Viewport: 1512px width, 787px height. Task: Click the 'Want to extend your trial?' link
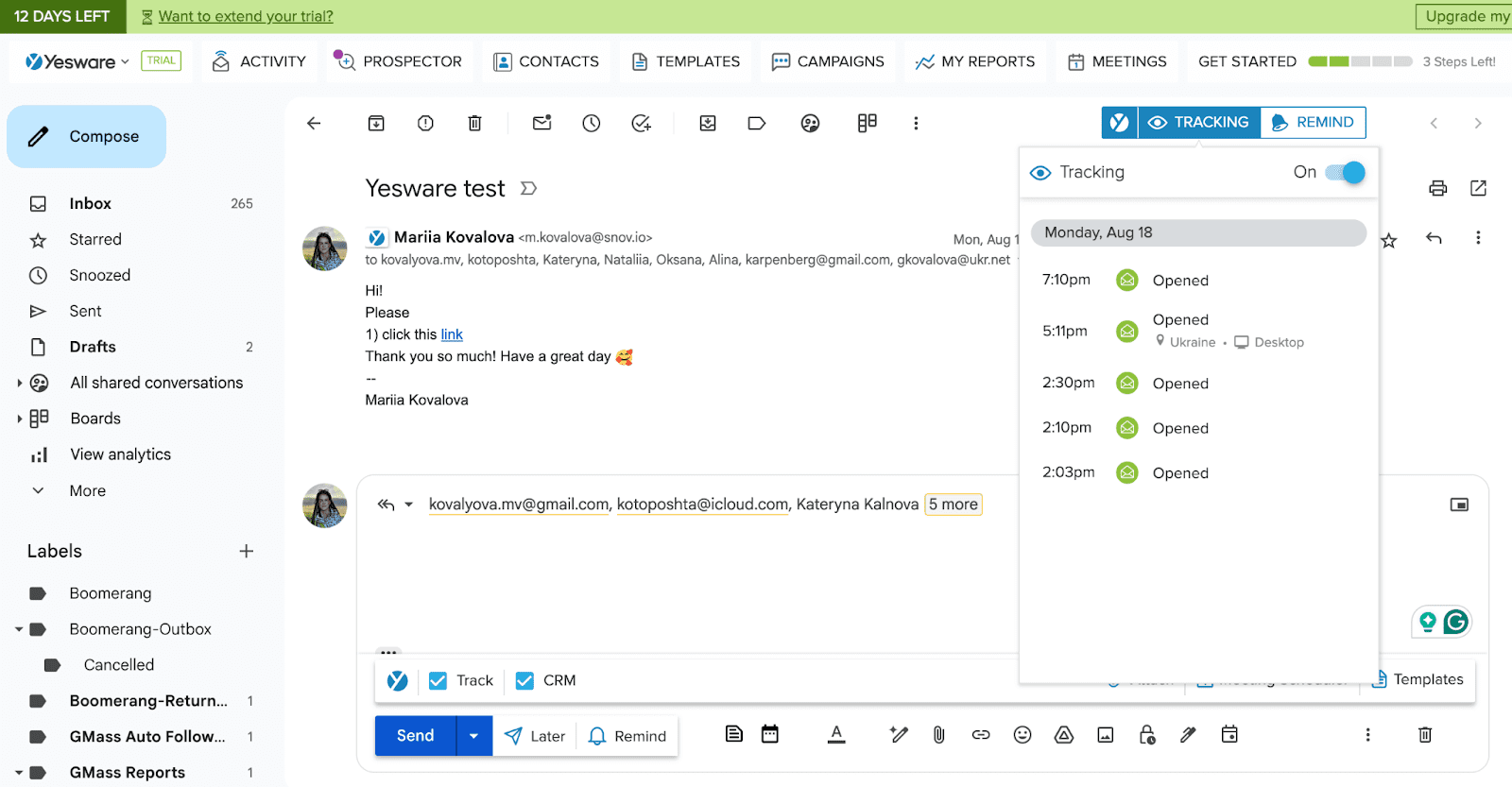pyautogui.click(x=246, y=16)
